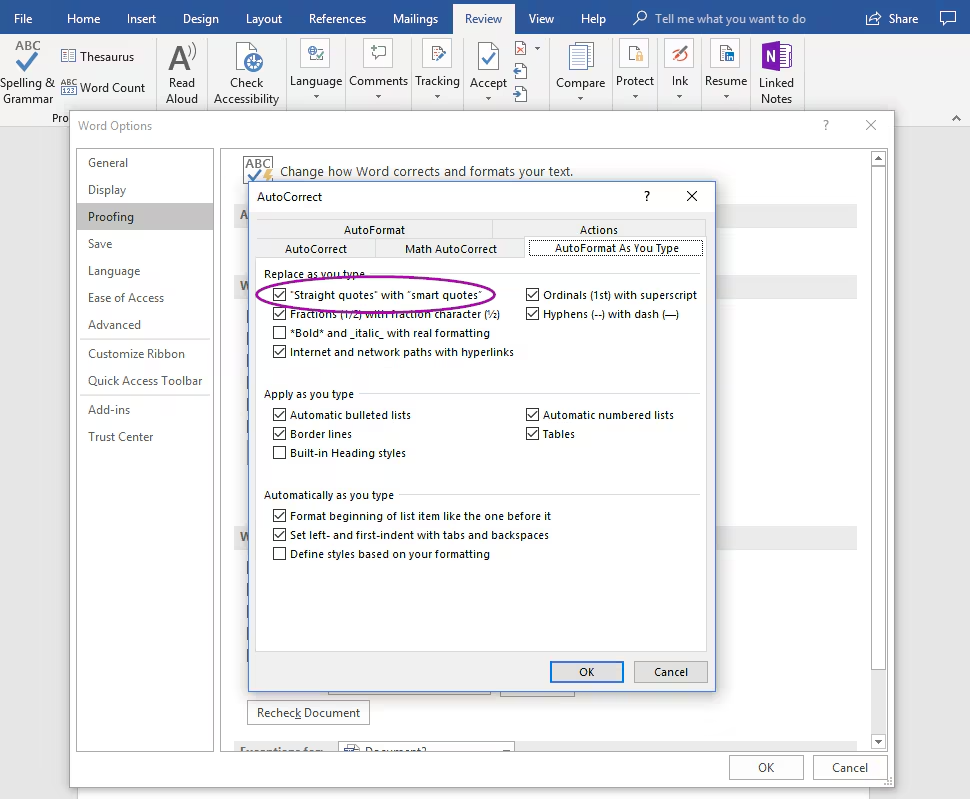Collapse the ribbon with the caret
Viewport: 970px width, 799px height.
(x=956, y=118)
